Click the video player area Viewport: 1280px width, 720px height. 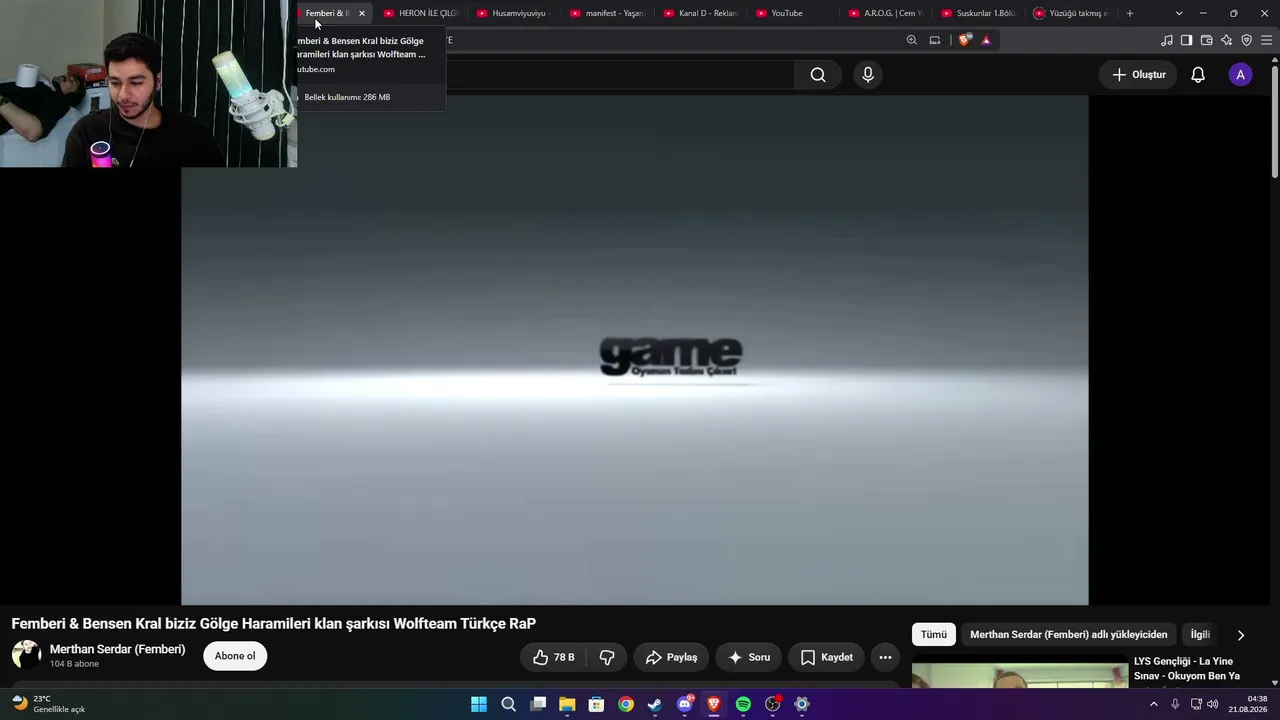[x=634, y=350]
